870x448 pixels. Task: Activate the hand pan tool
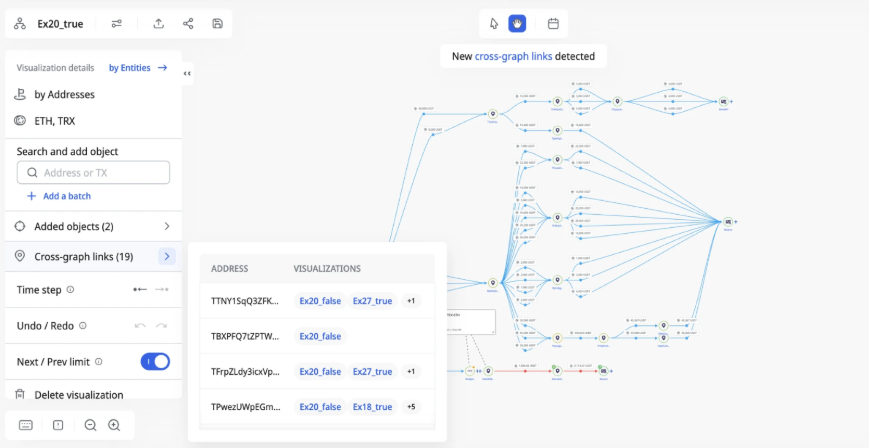pyautogui.click(x=517, y=23)
